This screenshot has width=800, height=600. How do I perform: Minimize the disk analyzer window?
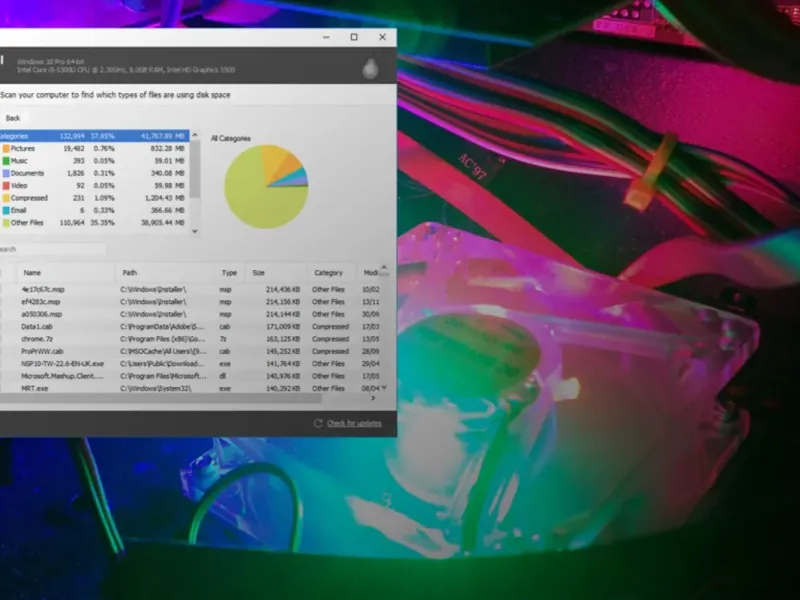(326, 37)
